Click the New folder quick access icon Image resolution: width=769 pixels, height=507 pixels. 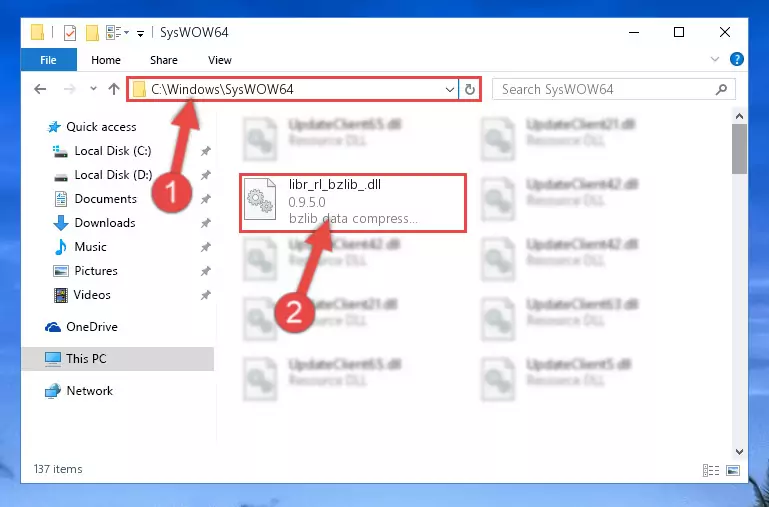point(92,33)
